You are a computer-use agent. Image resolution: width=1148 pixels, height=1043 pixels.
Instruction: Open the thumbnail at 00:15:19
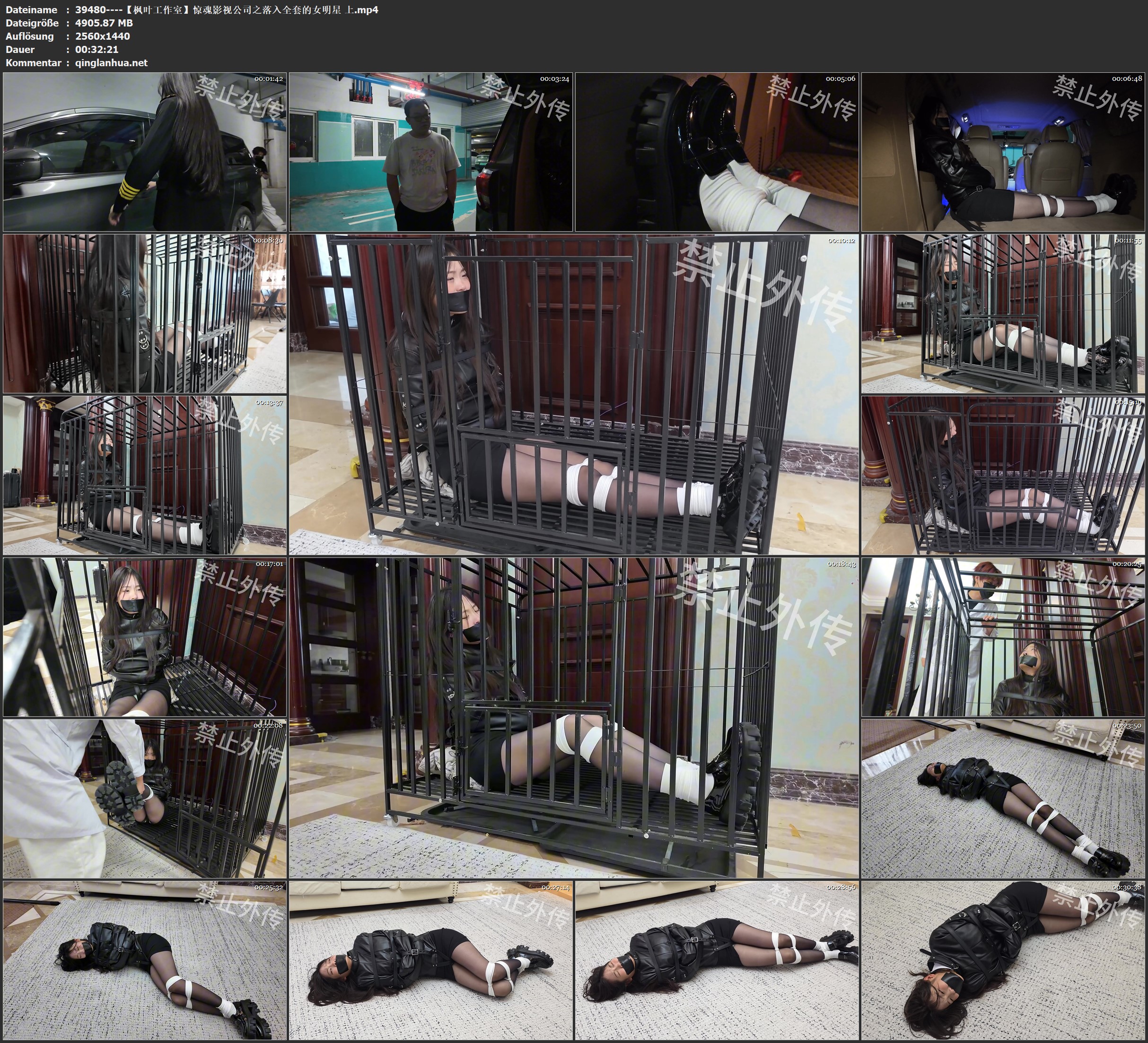tap(1003, 475)
